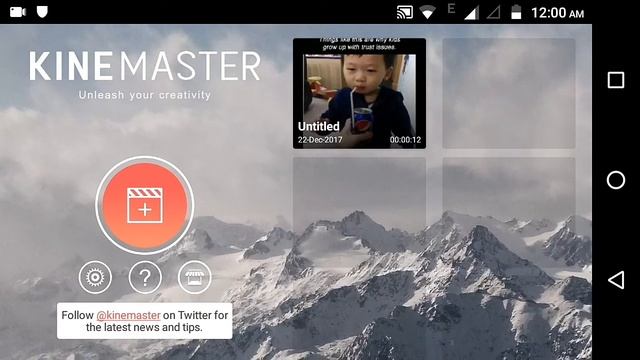The image size is (640, 360).
Task: Tap the first mobile signal strength icon
Action: click(x=471, y=13)
